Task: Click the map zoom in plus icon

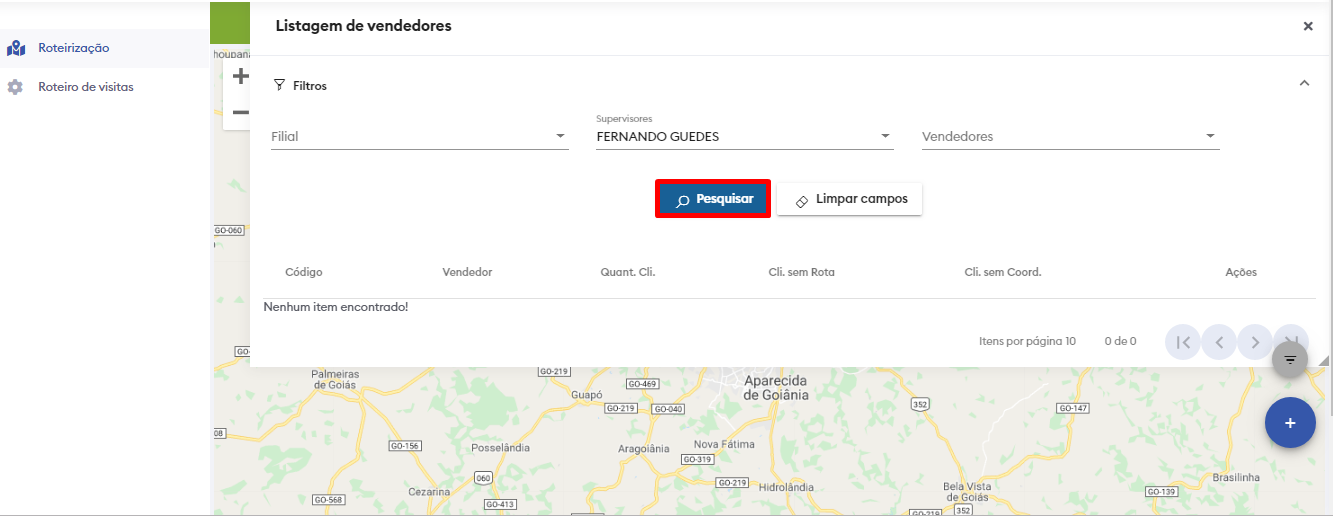Action: [x=240, y=76]
